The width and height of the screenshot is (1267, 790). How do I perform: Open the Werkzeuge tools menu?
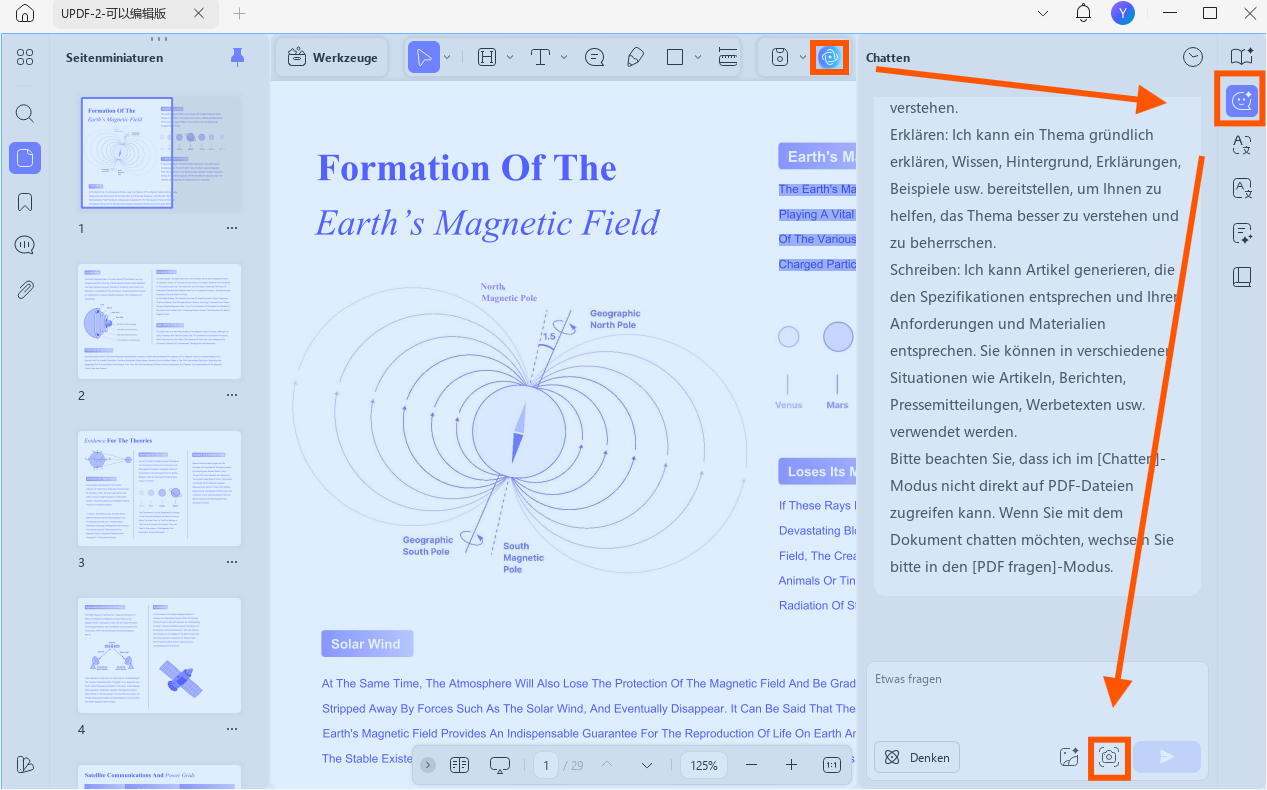[x=332, y=58]
